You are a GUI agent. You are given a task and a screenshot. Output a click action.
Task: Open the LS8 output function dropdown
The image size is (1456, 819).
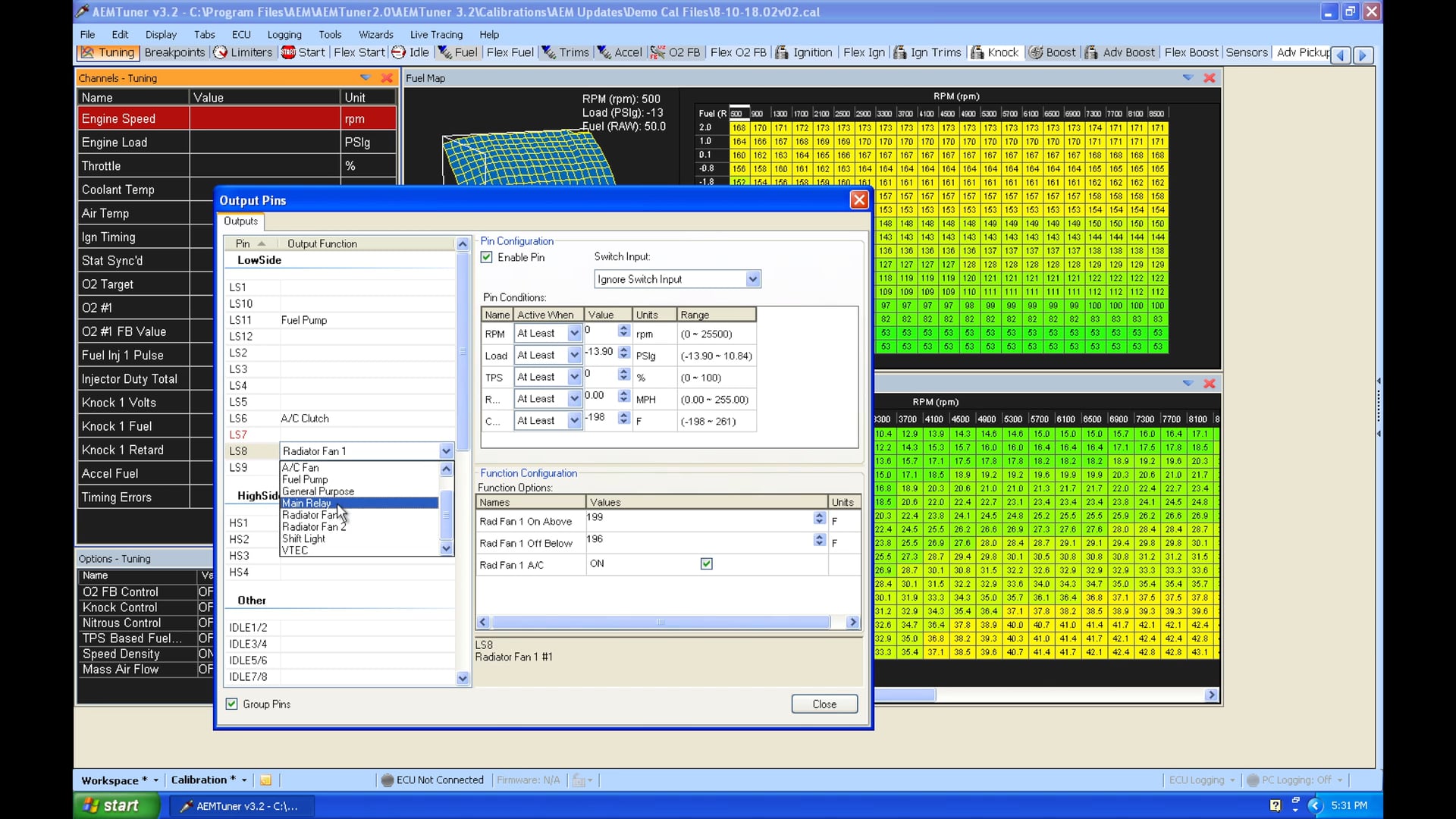tap(445, 451)
